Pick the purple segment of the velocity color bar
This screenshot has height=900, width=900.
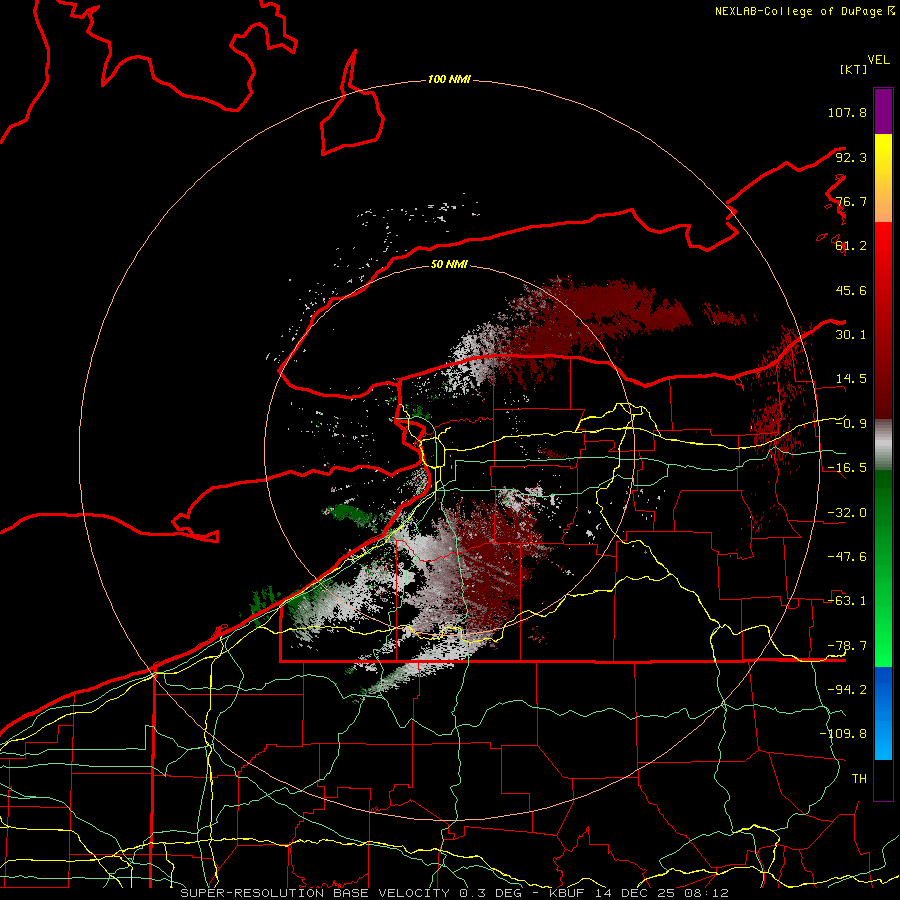883,111
